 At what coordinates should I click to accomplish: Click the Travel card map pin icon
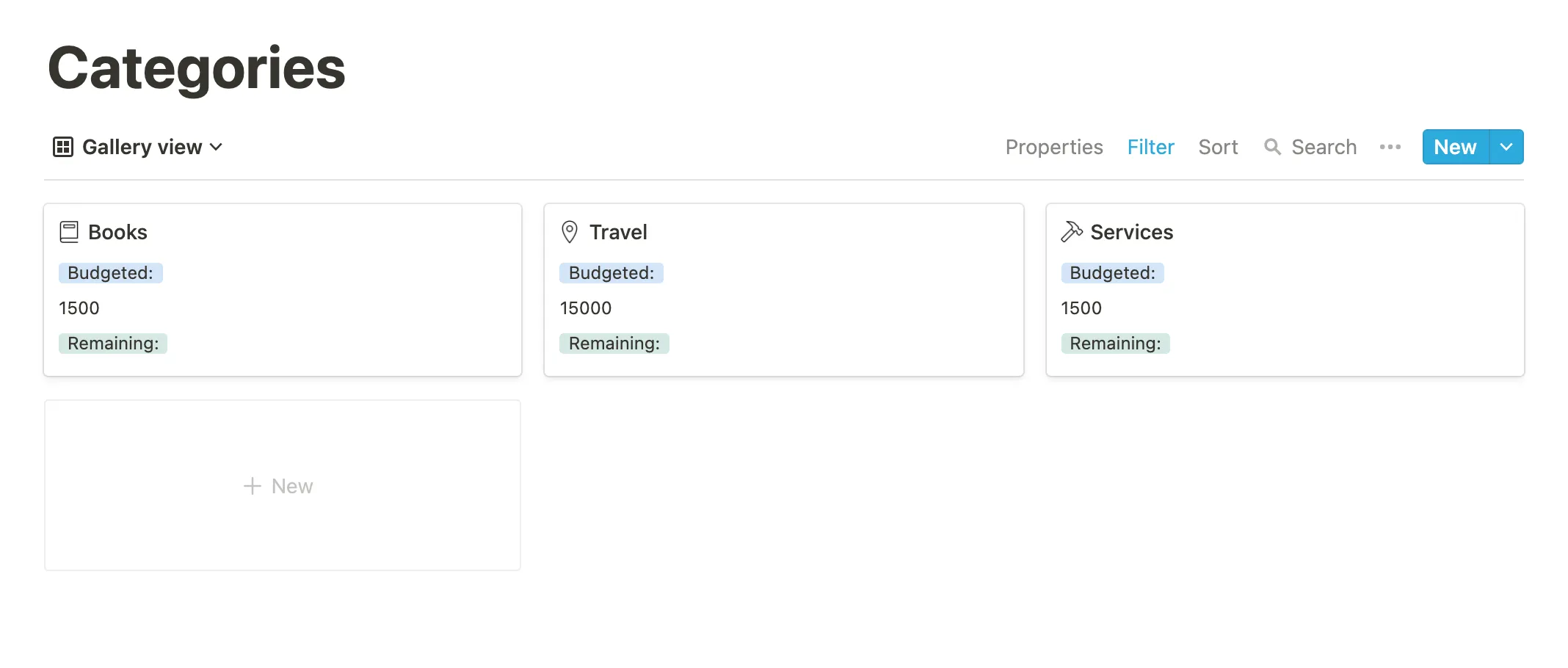pos(569,232)
